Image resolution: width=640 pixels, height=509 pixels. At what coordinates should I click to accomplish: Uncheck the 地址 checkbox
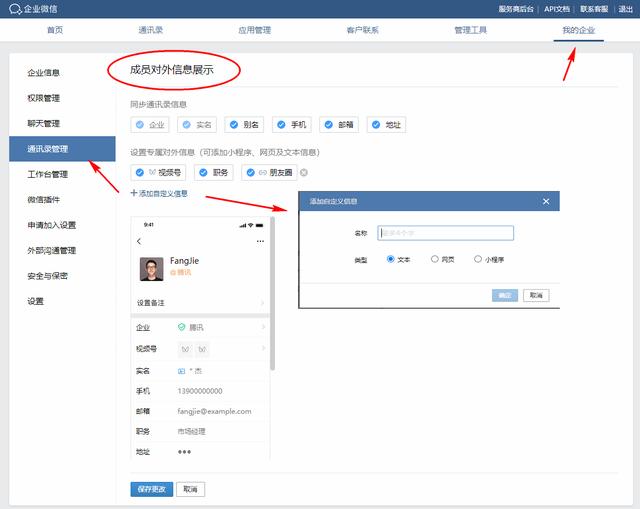pyautogui.click(x=376, y=124)
